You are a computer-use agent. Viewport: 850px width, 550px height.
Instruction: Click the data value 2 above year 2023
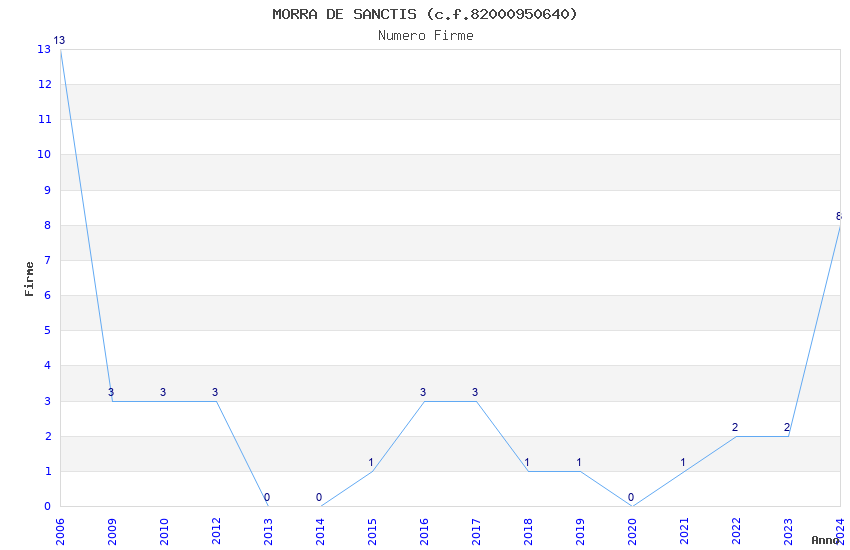pyautogui.click(x=787, y=428)
